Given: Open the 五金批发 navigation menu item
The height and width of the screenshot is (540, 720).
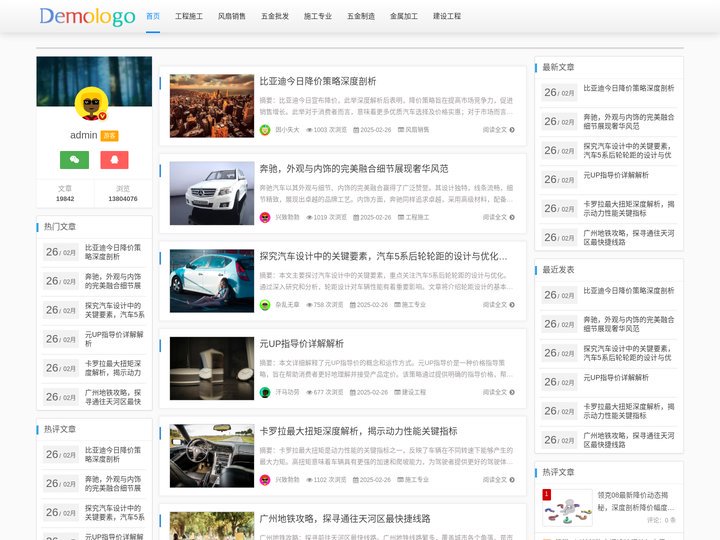Looking at the screenshot, I should point(275,16).
